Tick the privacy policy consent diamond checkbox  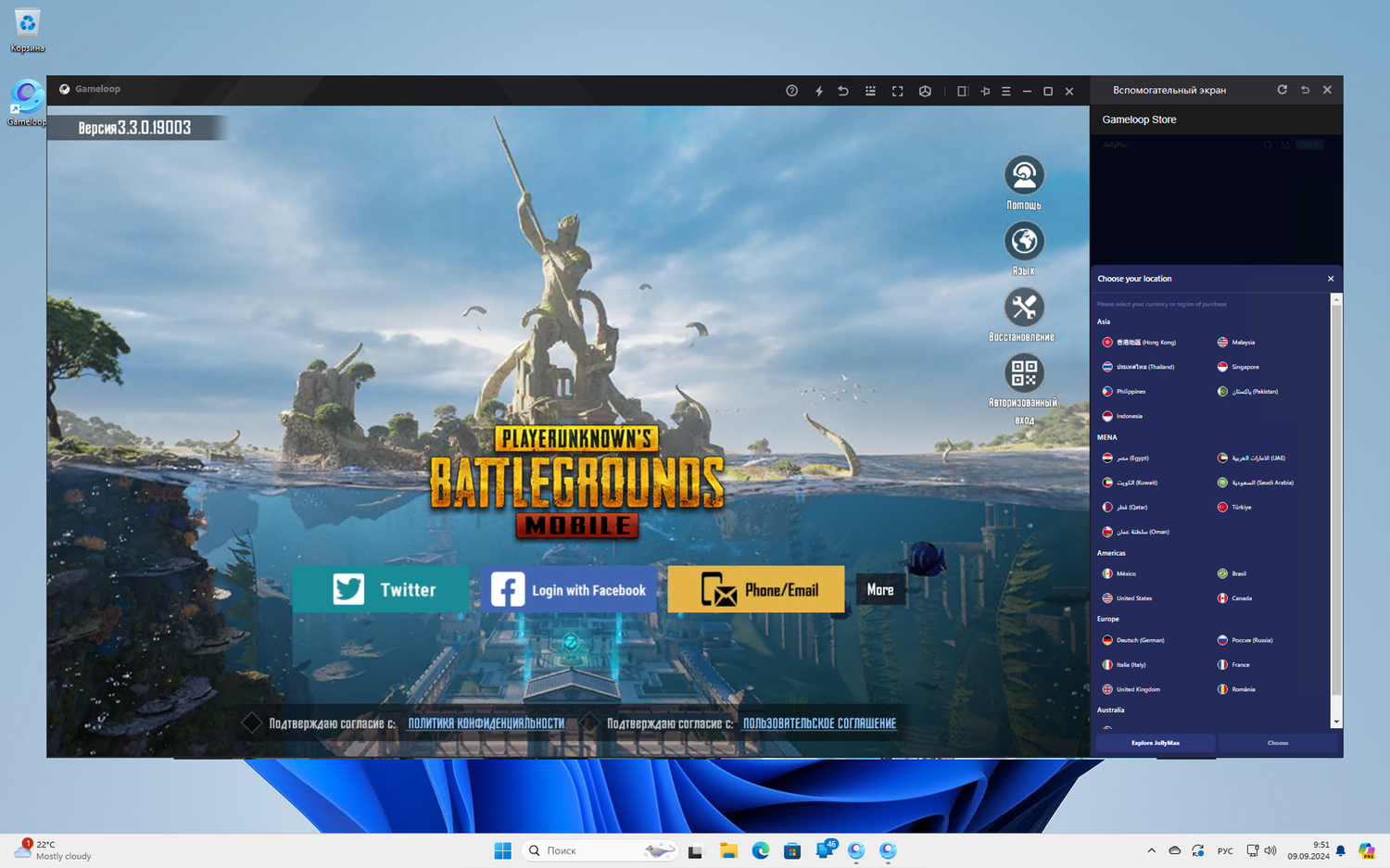(x=251, y=723)
